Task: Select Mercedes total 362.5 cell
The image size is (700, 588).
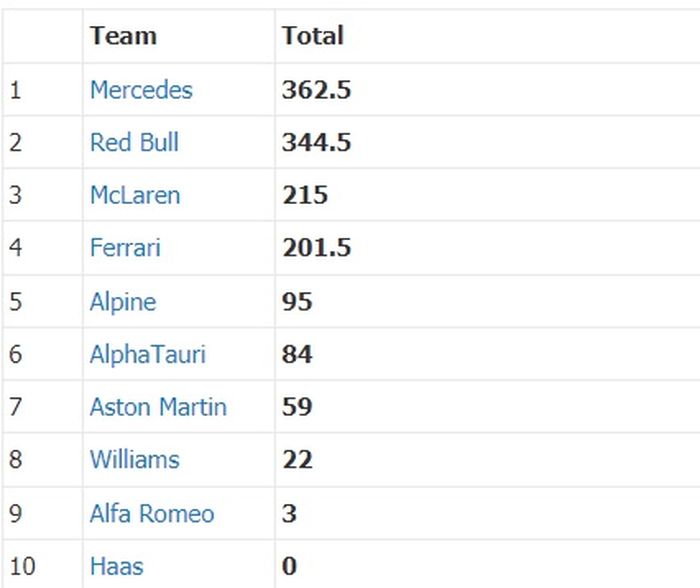Action: pyautogui.click(x=316, y=90)
